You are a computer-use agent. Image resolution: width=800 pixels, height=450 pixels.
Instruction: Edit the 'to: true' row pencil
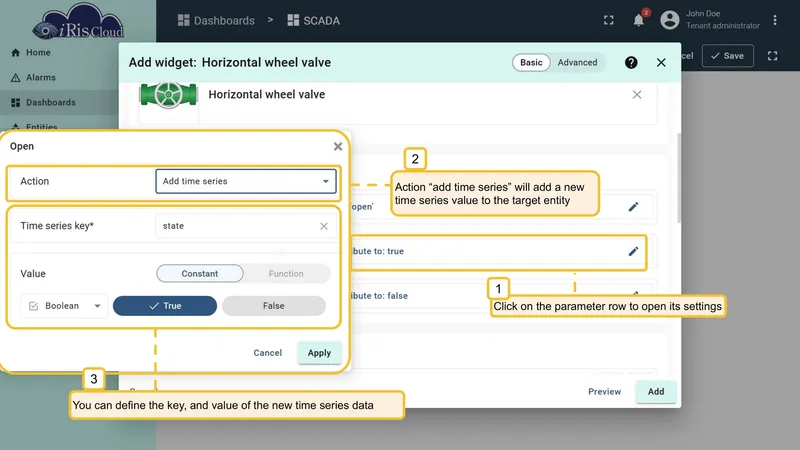pos(633,251)
